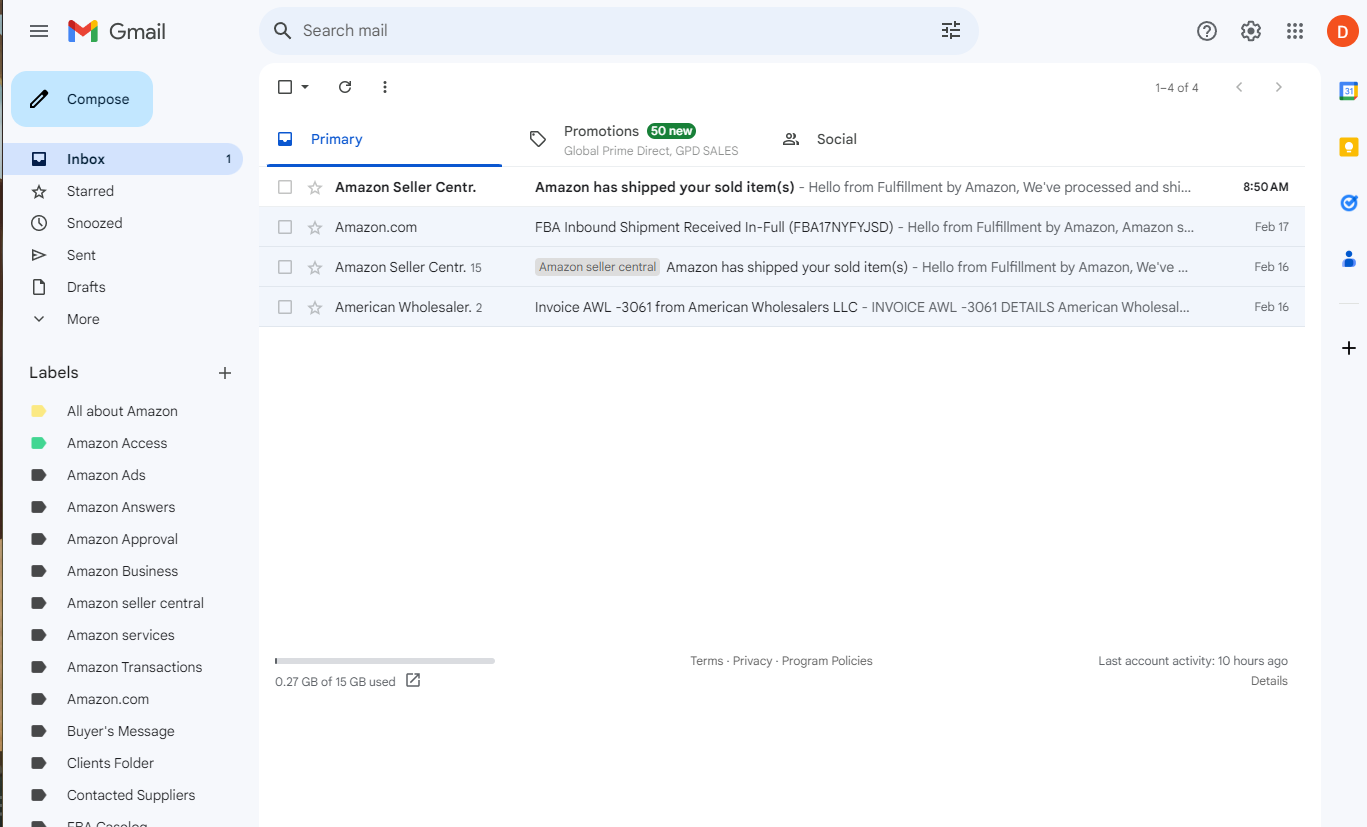Open the Amazon Ads label
Image resolution: width=1367 pixels, height=827 pixels.
pyautogui.click(x=106, y=475)
